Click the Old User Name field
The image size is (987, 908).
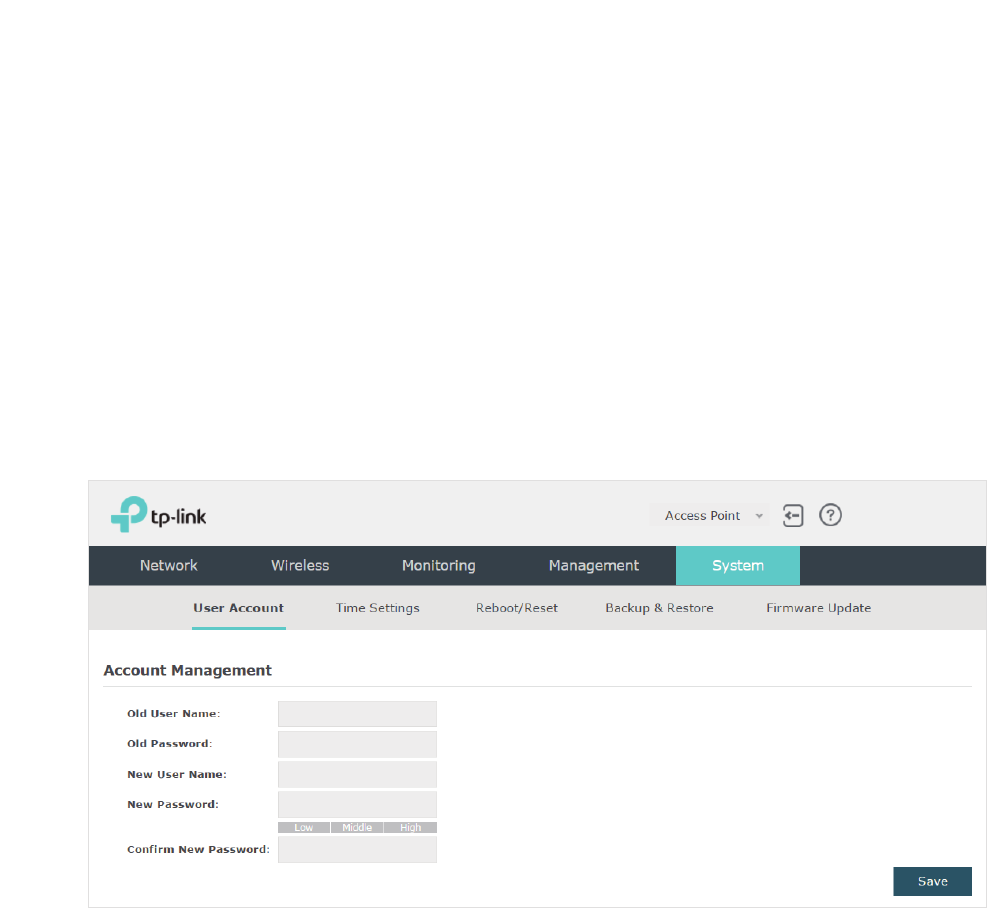click(x=358, y=714)
